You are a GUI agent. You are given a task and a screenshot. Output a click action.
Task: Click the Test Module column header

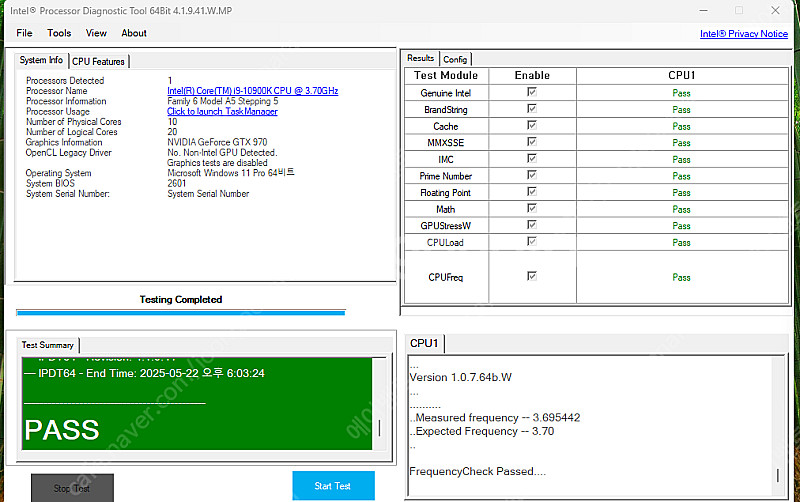446,76
